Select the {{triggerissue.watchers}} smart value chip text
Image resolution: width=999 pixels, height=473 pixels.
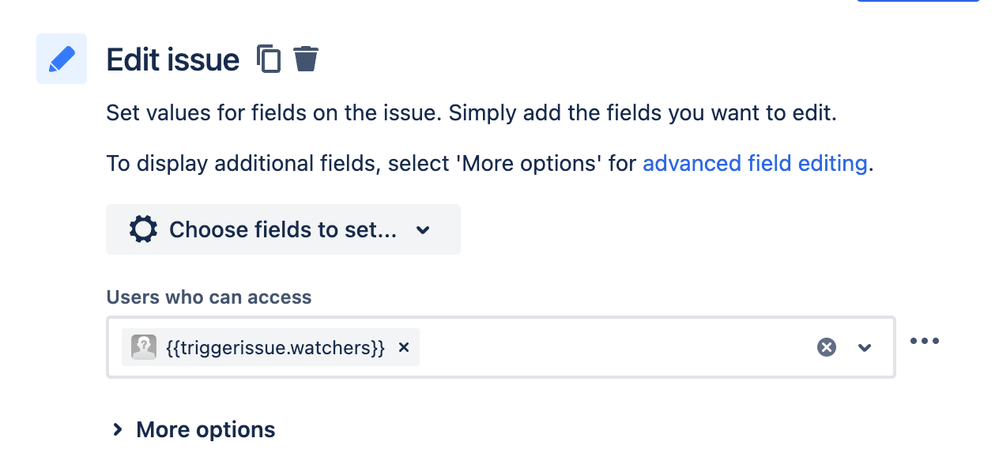tap(275, 347)
